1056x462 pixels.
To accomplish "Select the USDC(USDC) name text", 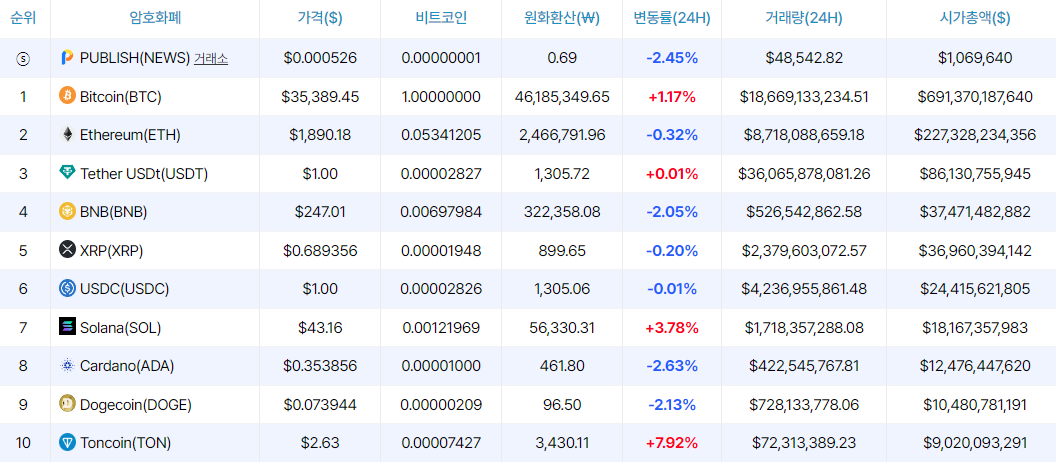I will tap(124, 290).
